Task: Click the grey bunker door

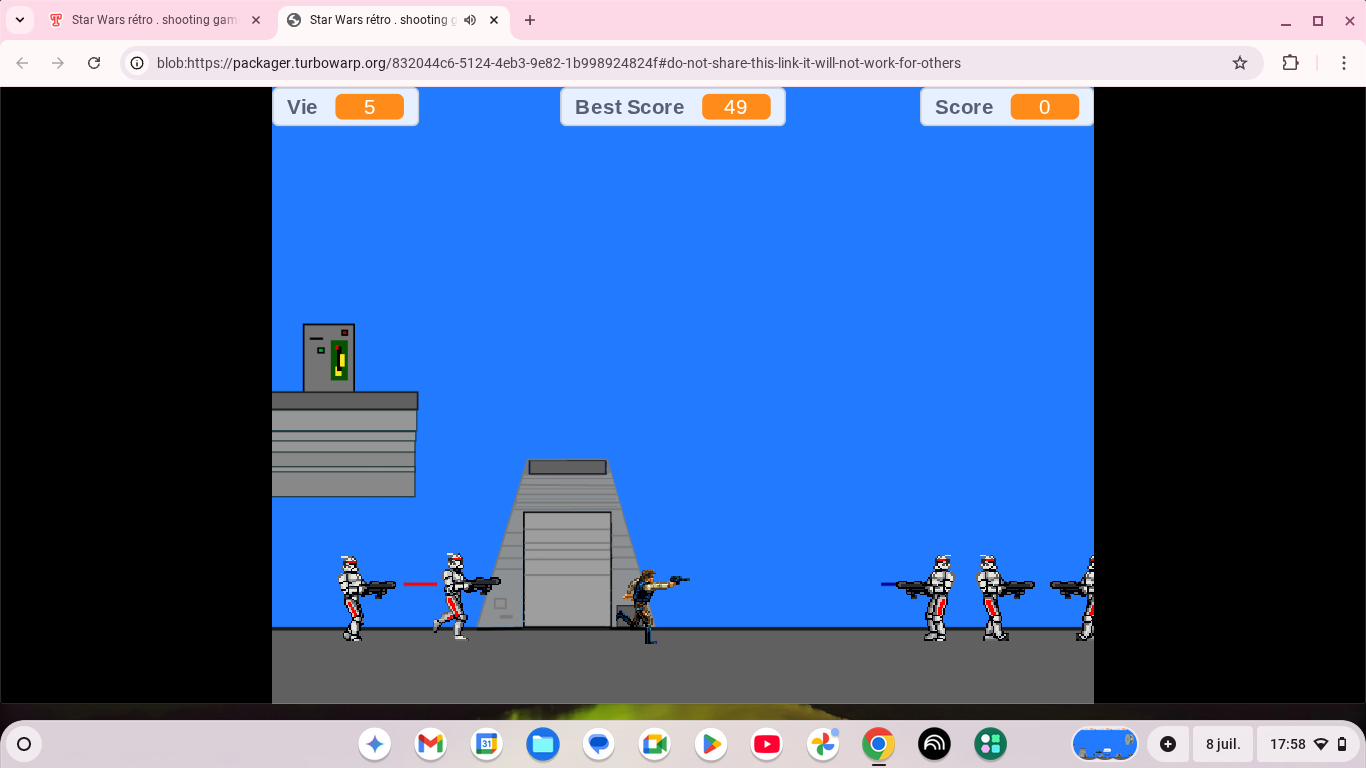Action: [x=567, y=570]
